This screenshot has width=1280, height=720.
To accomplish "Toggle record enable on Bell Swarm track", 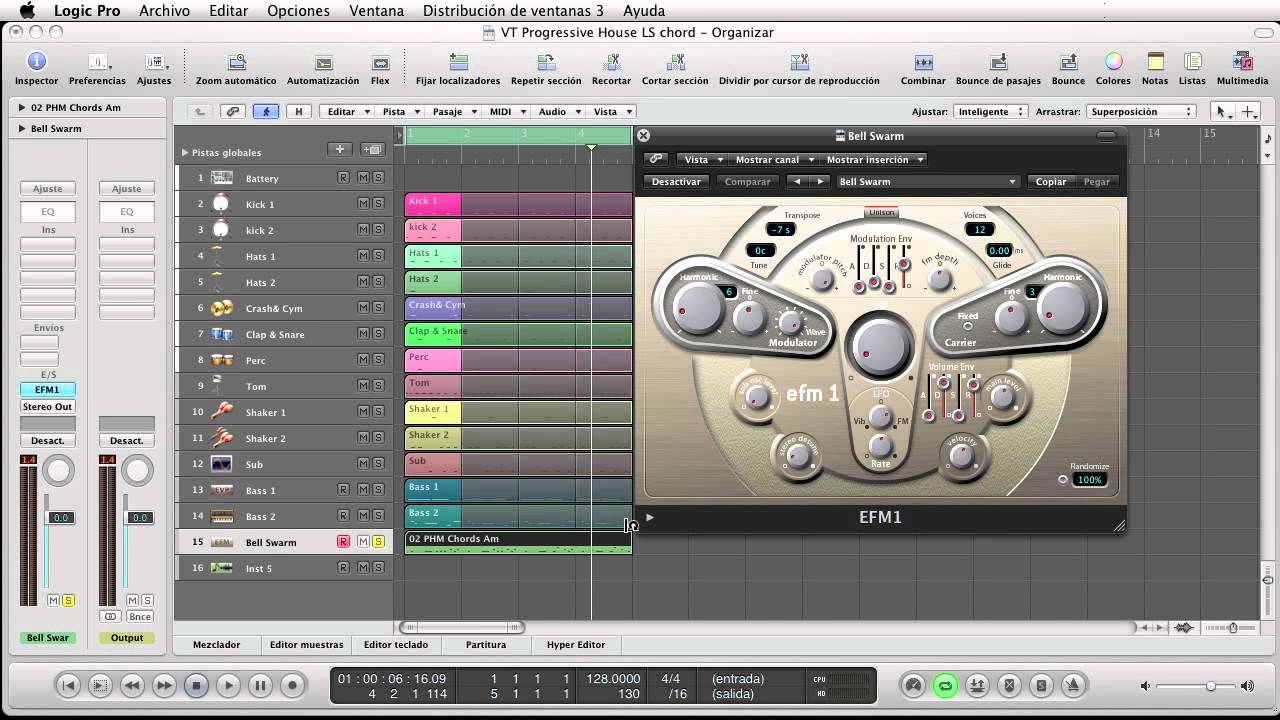I will tap(343, 542).
